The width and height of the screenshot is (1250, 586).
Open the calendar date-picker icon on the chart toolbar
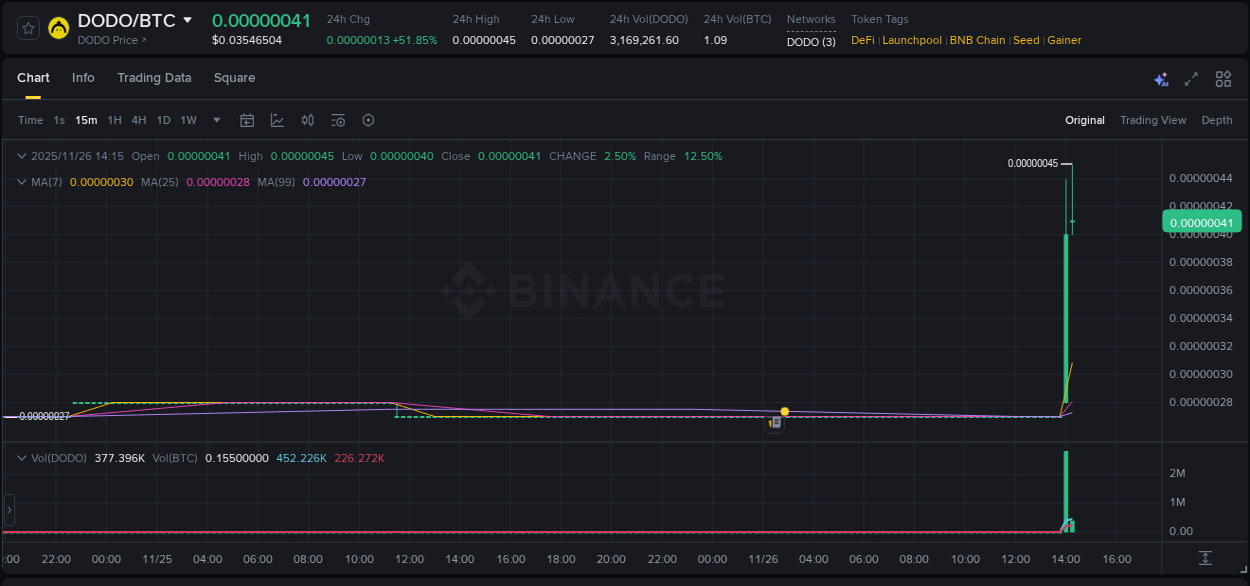click(x=247, y=120)
